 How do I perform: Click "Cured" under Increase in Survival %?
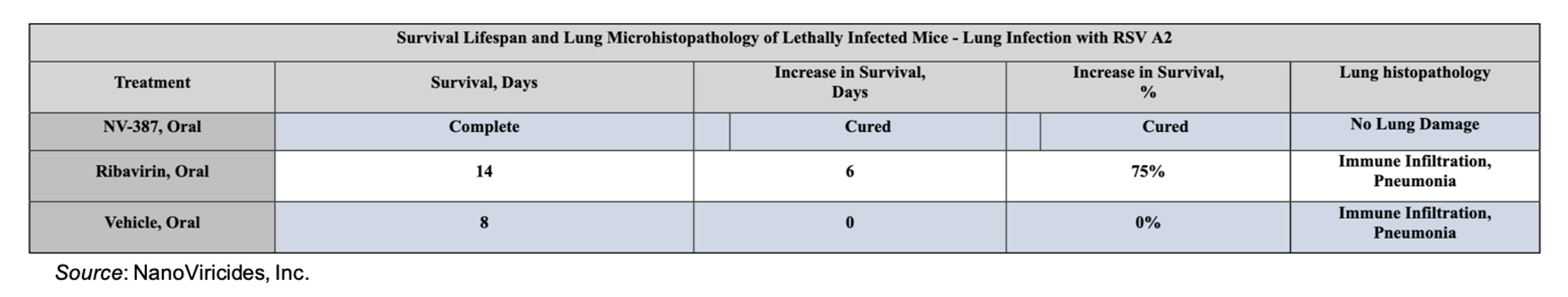[x=1164, y=127]
